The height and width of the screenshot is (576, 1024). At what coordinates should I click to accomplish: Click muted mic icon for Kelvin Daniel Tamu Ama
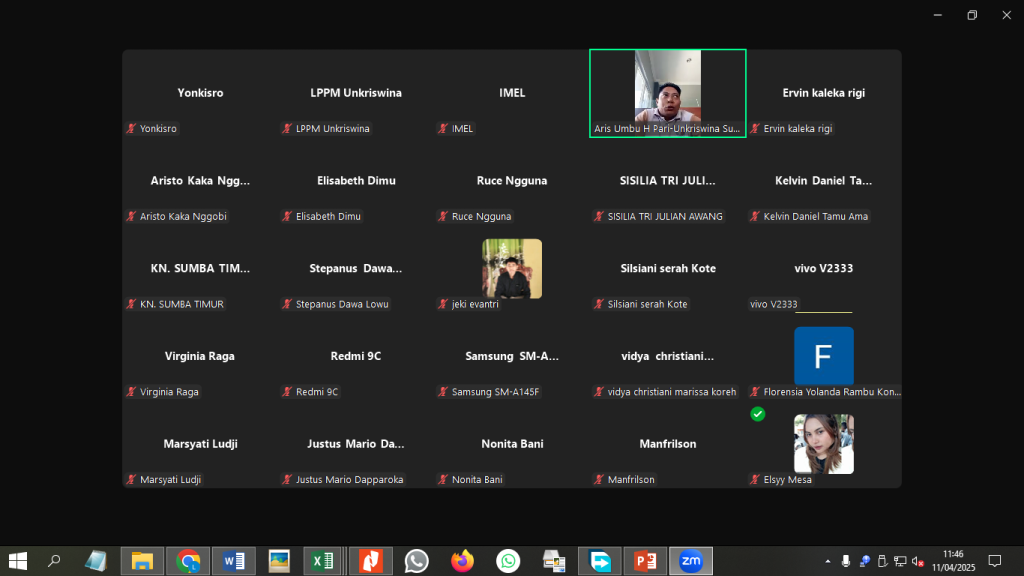coord(755,216)
